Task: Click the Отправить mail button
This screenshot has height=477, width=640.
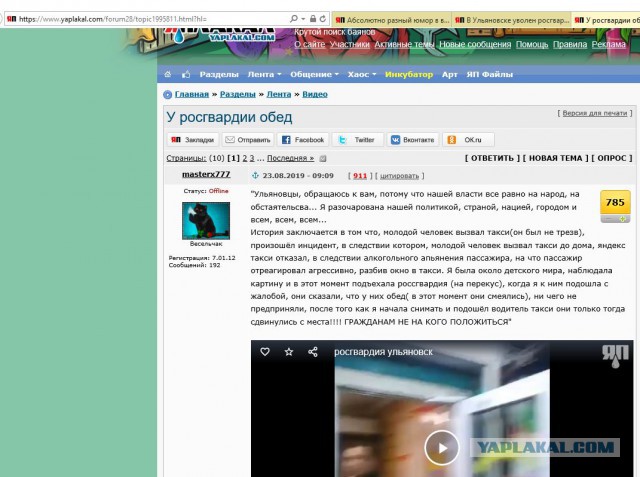Action: 248,140
